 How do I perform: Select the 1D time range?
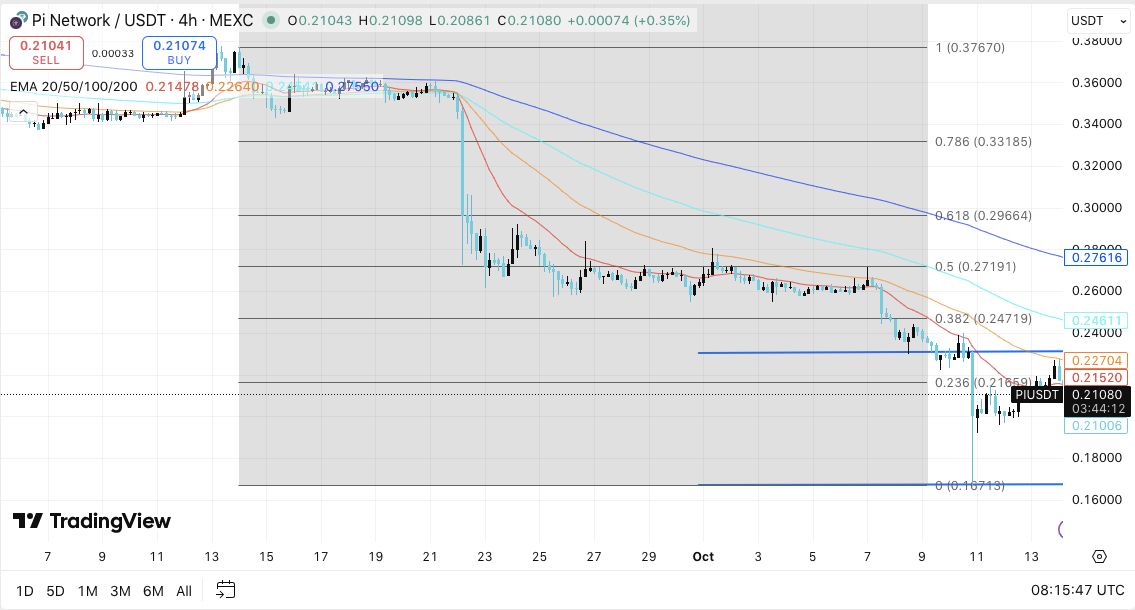tap(25, 590)
